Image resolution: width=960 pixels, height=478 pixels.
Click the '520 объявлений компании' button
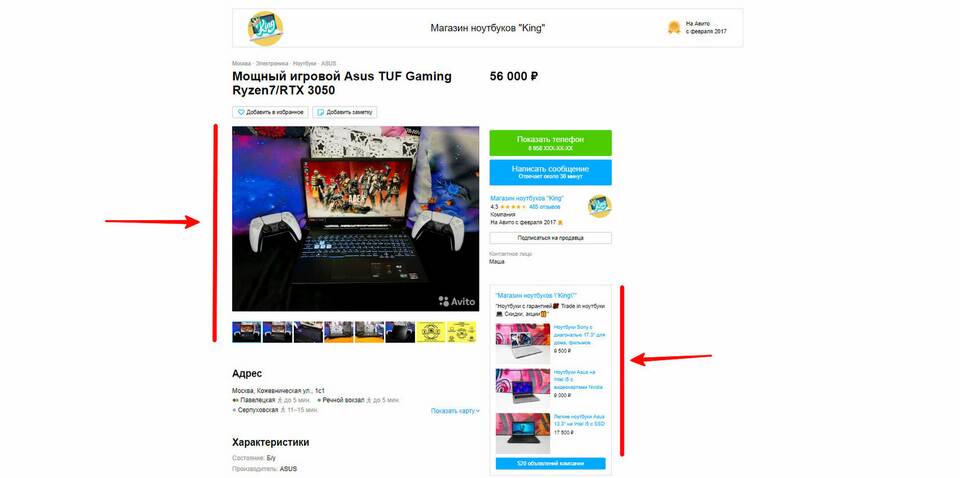550,464
